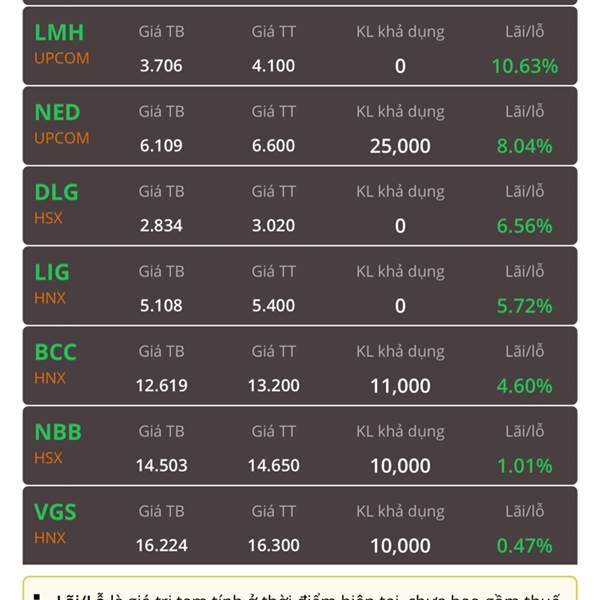Viewport: 600px width, 600px height.
Task: Click the VGS average price 16.224
Action: (x=161, y=545)
